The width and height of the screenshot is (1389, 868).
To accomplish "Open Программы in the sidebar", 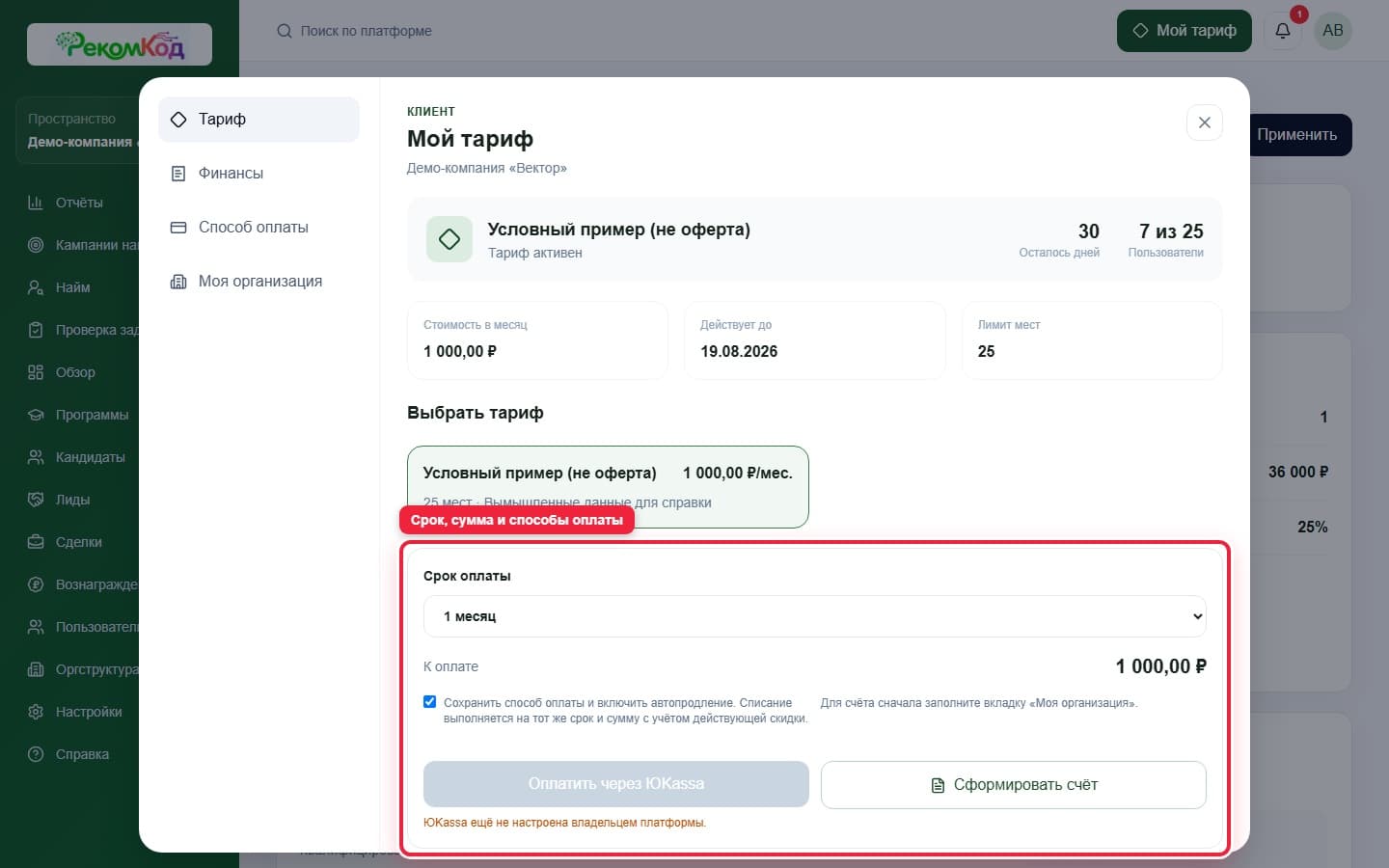I will coord(92,415).
